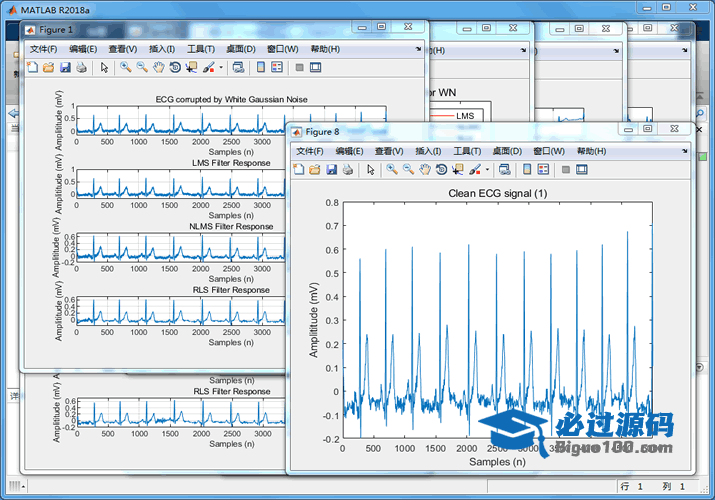The width and height of the screenshot is (715, 500).
Task: Save figure icon in Figure 1 toolbar
Action: click(x=65, y=67)
